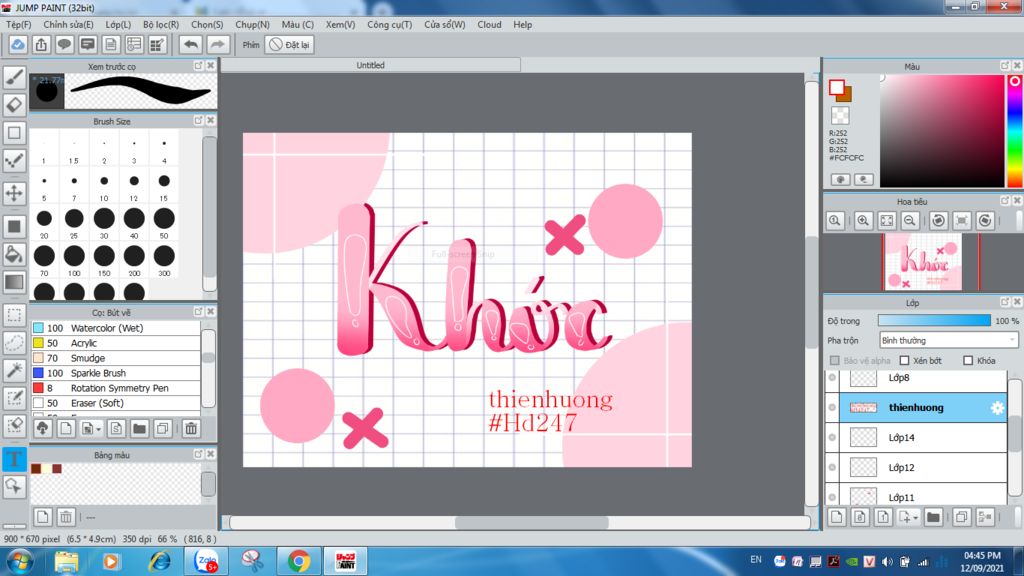This screenshot has height=576, width=1024.
Task: Toggle the Bảo vệ alpha checkbox
Action: click(835, 360)
